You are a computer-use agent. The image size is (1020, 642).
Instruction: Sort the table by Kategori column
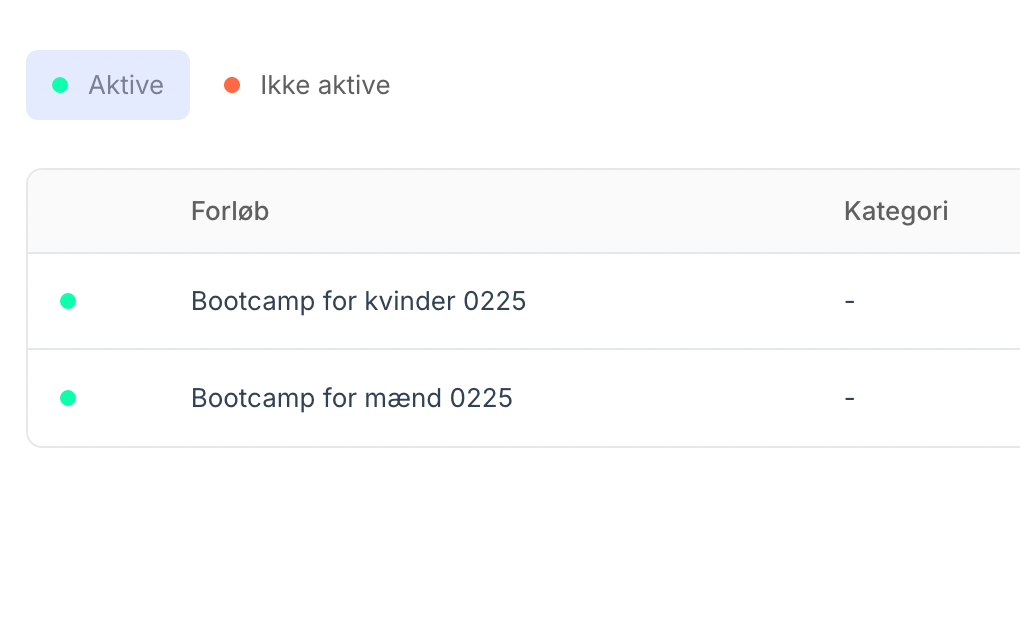pos(896,211)
